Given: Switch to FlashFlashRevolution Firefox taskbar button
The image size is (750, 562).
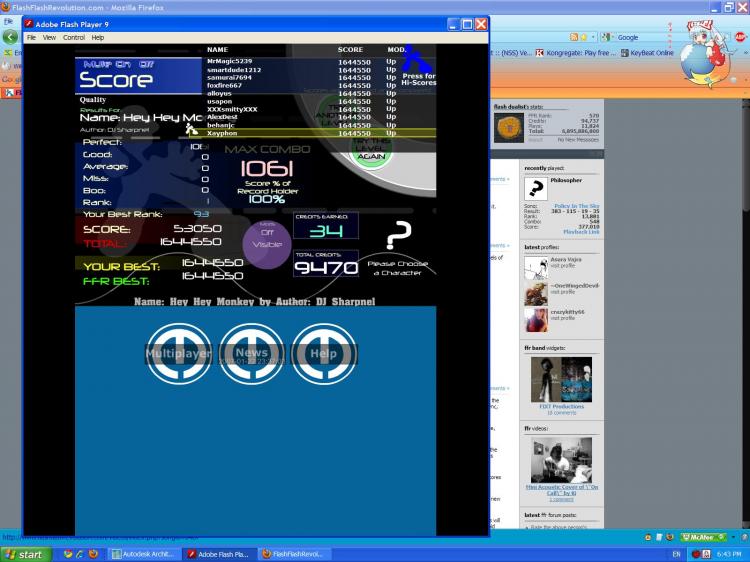Looking at the screenshot, I should pos(294,554).
